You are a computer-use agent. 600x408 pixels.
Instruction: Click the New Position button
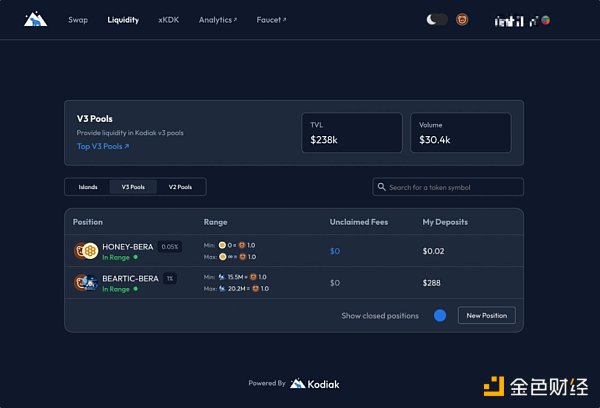(487, 316)
